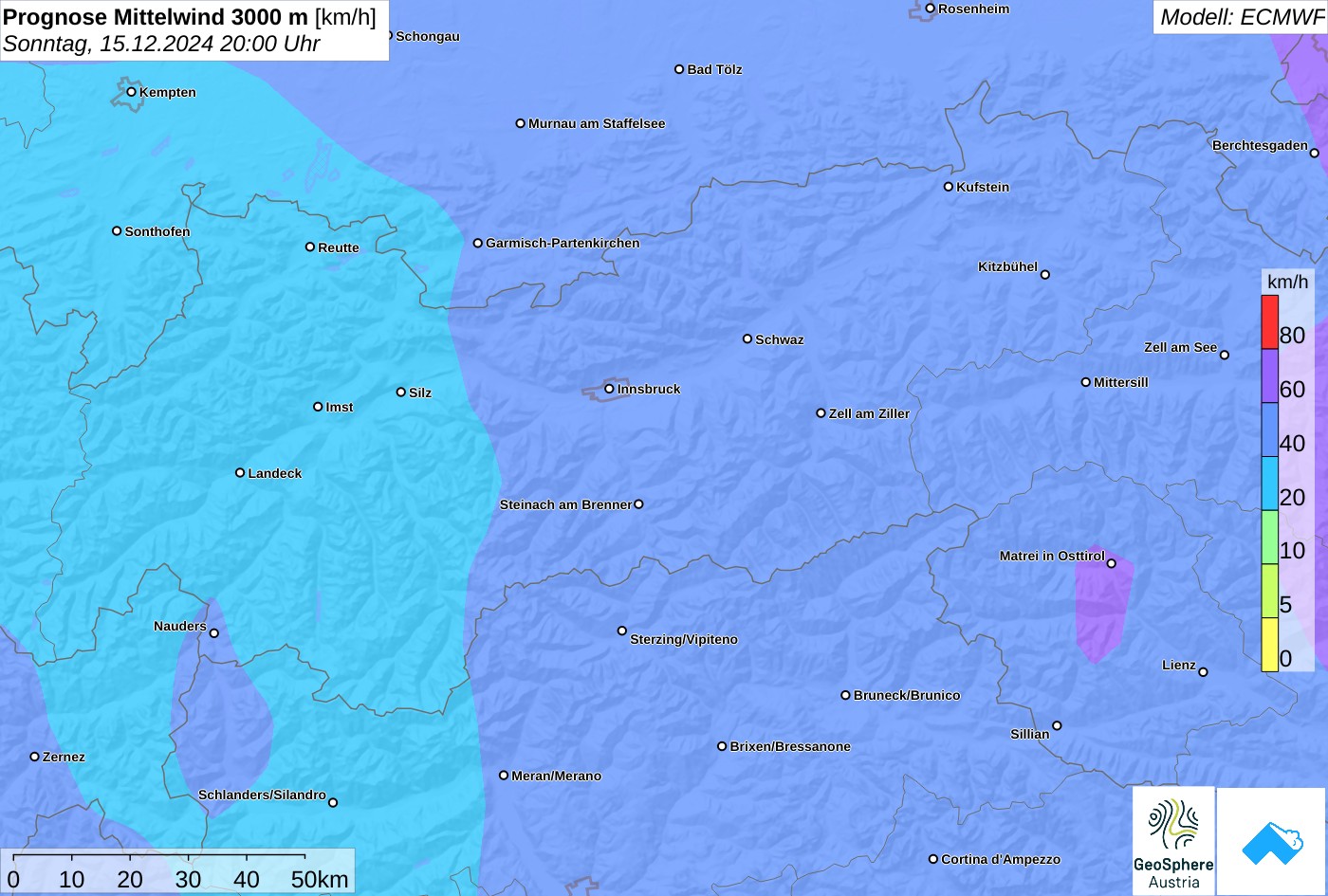This screenshot has height=896, width=1328.
Task: Click the Schlanders/Silandro label
Action: pyautogui.click(x=262, y=795)
